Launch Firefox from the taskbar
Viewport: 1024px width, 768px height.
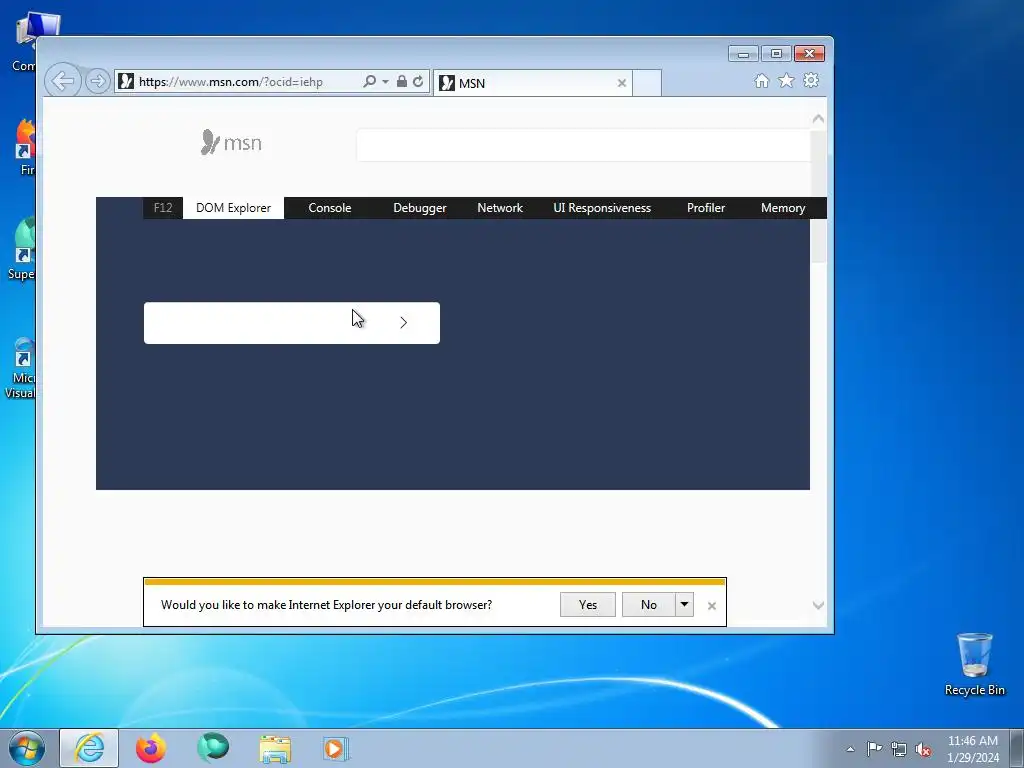pyautogui.click(x=151, y=748)
